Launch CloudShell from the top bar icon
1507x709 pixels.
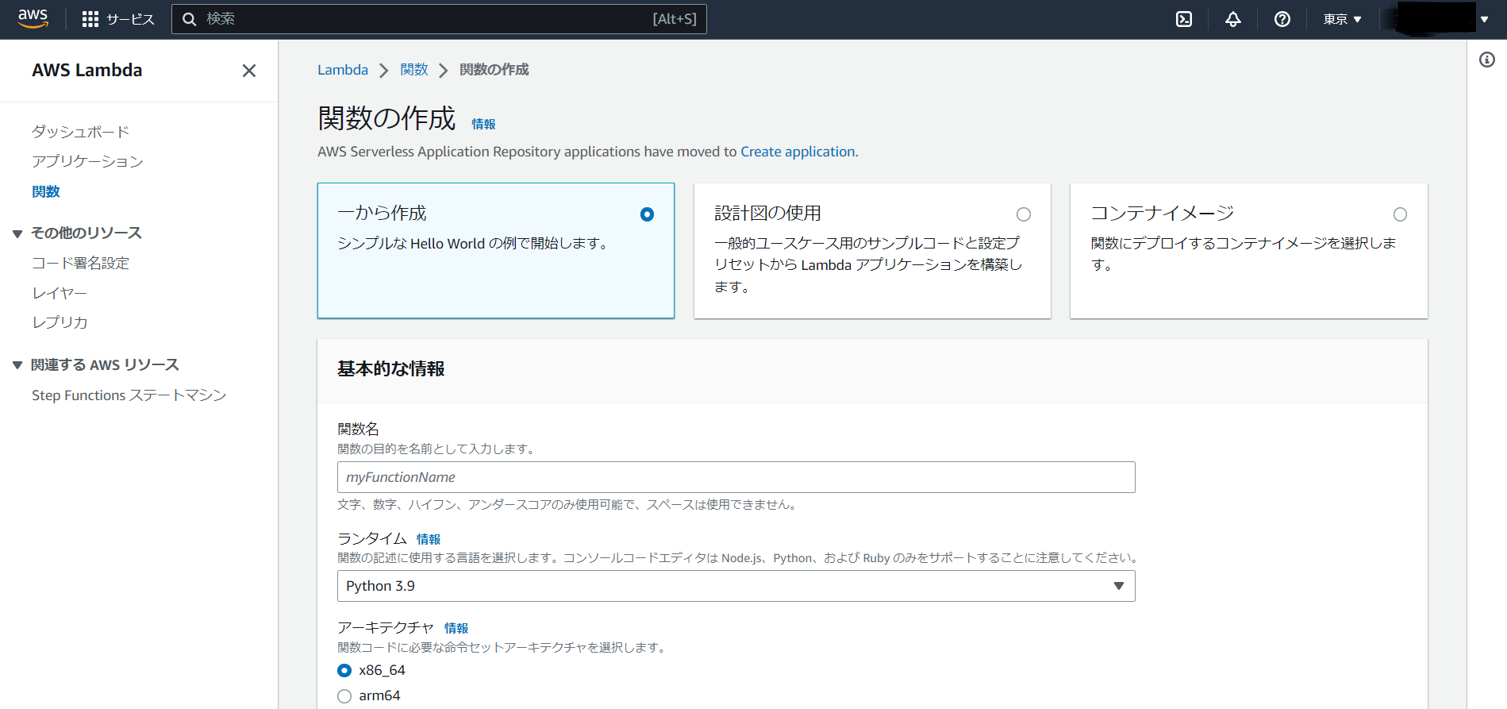1184,19
